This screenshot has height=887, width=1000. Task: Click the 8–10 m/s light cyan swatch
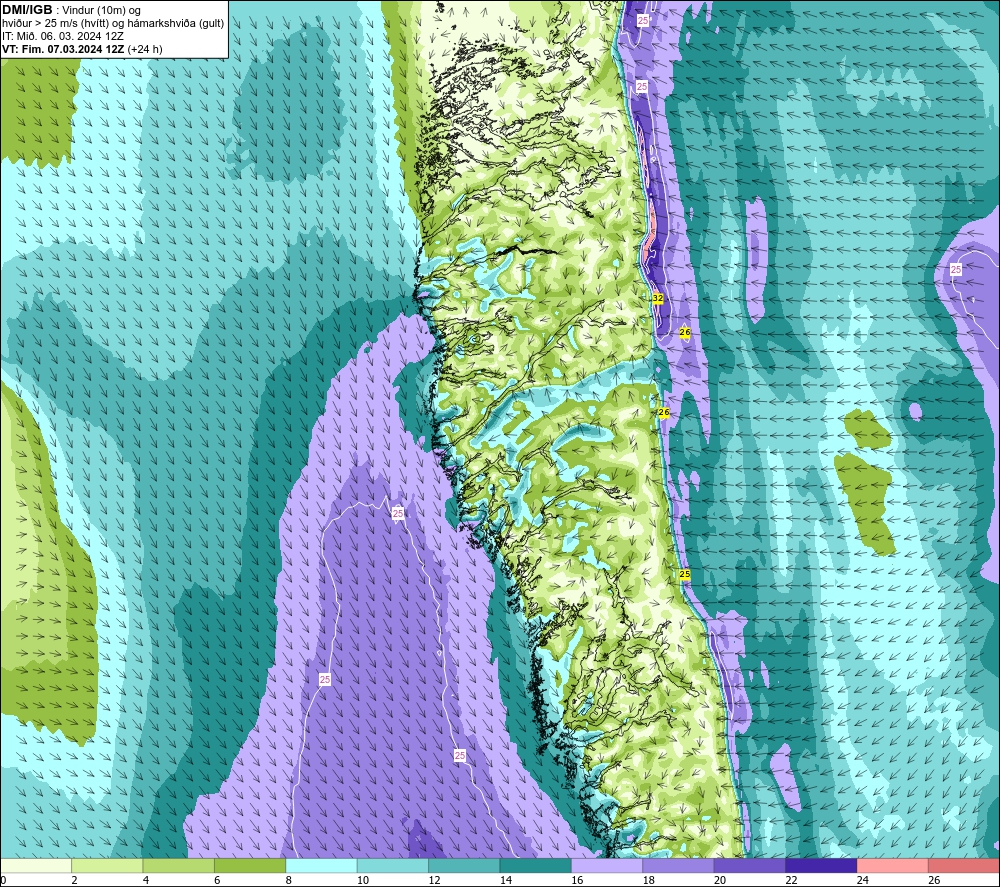click(321, 866)
